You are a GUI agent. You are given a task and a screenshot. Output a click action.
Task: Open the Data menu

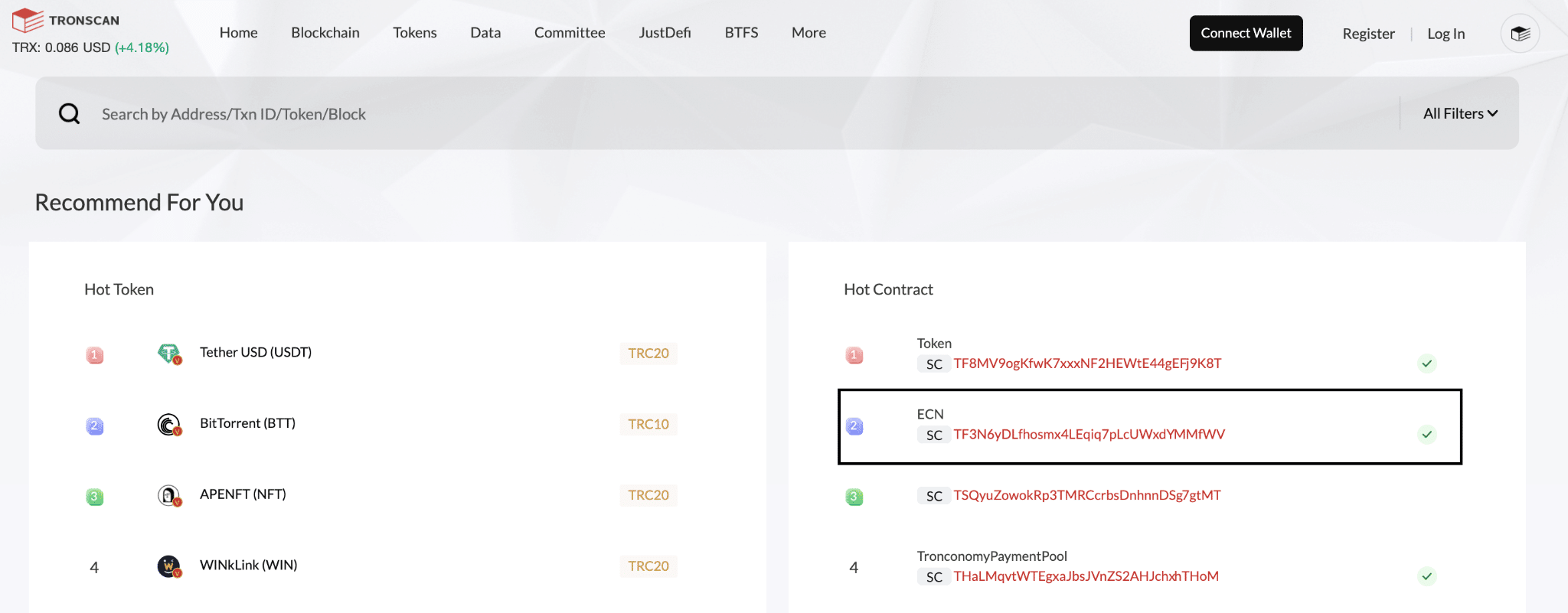(x=485, y=33)
